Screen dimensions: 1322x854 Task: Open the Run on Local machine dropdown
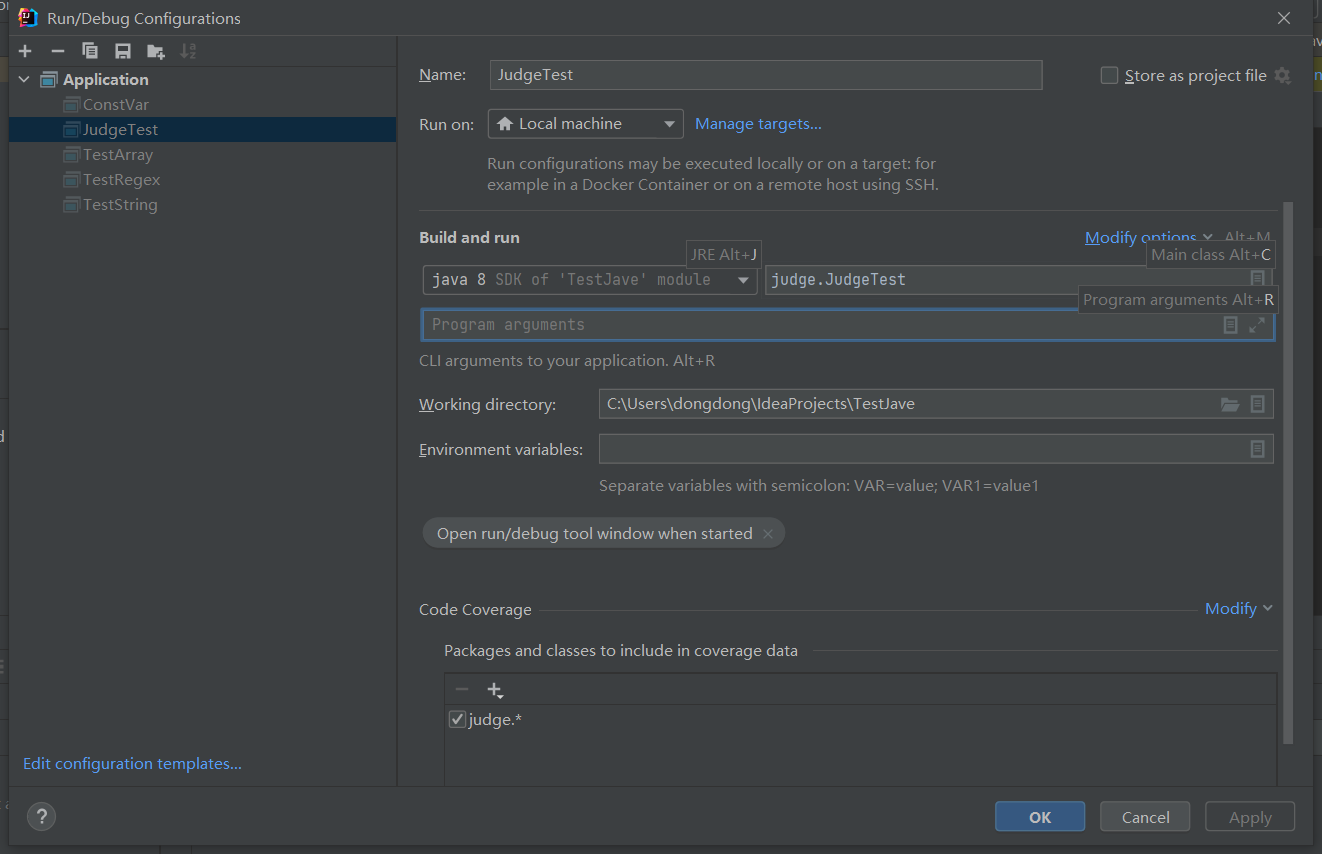(586, 124)
